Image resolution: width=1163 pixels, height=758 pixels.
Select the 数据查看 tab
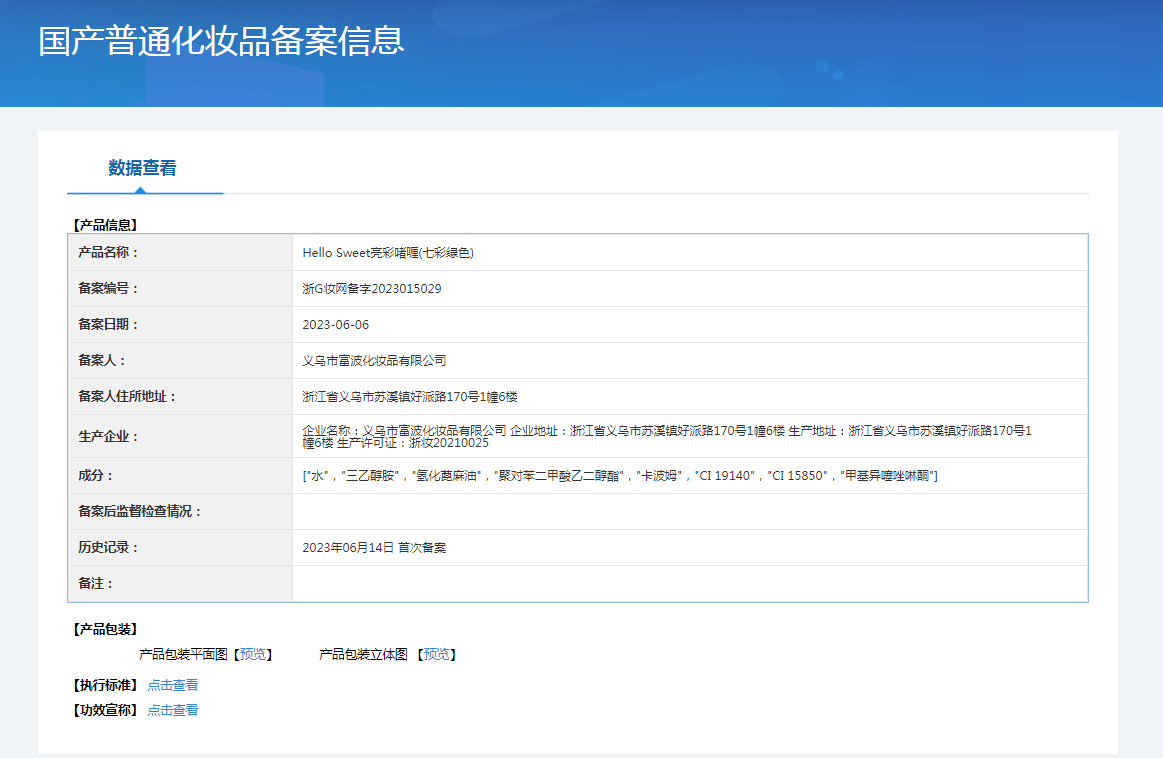click(x=142, y=168)
